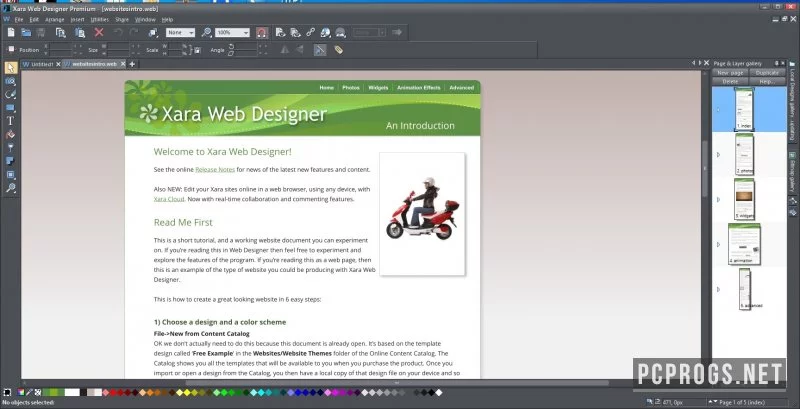The width and height of the screenshot is (800, 409).
Task: Click the Duplicate button
Action: pyautogui.click(x=767, y=73)
